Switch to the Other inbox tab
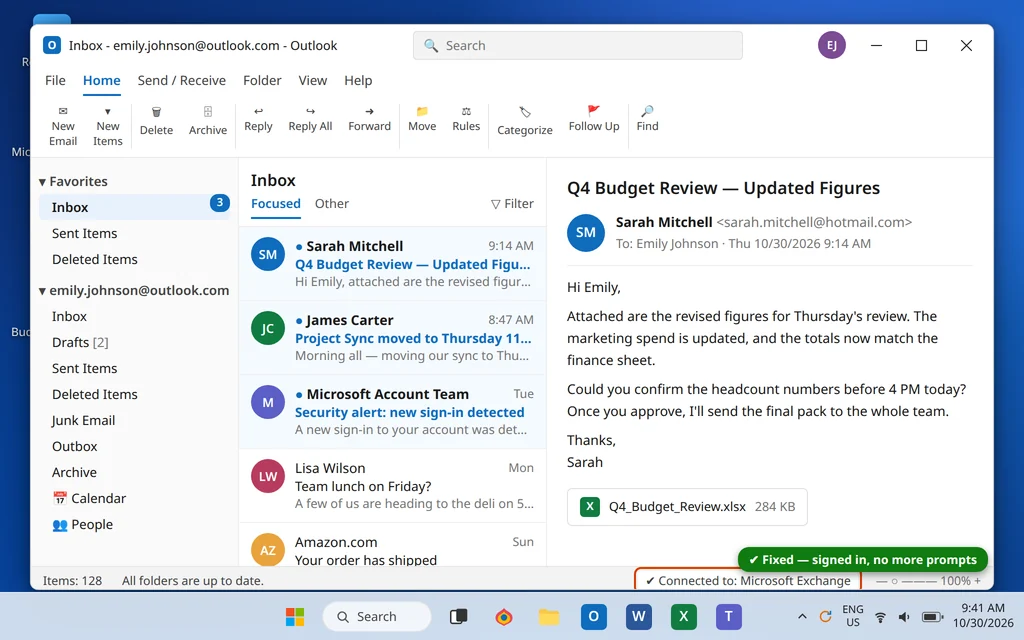This screenshot has width=1024, height=640. 332,204
